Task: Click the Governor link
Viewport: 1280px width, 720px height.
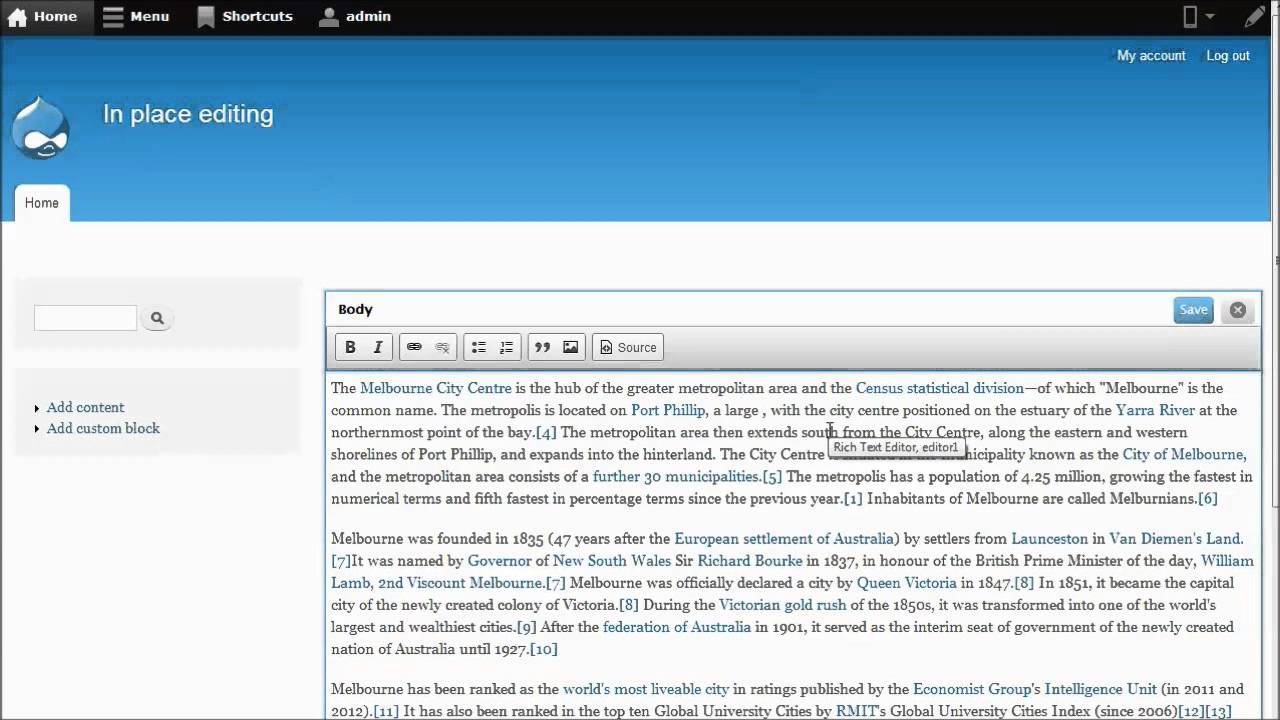Action: 499,560
